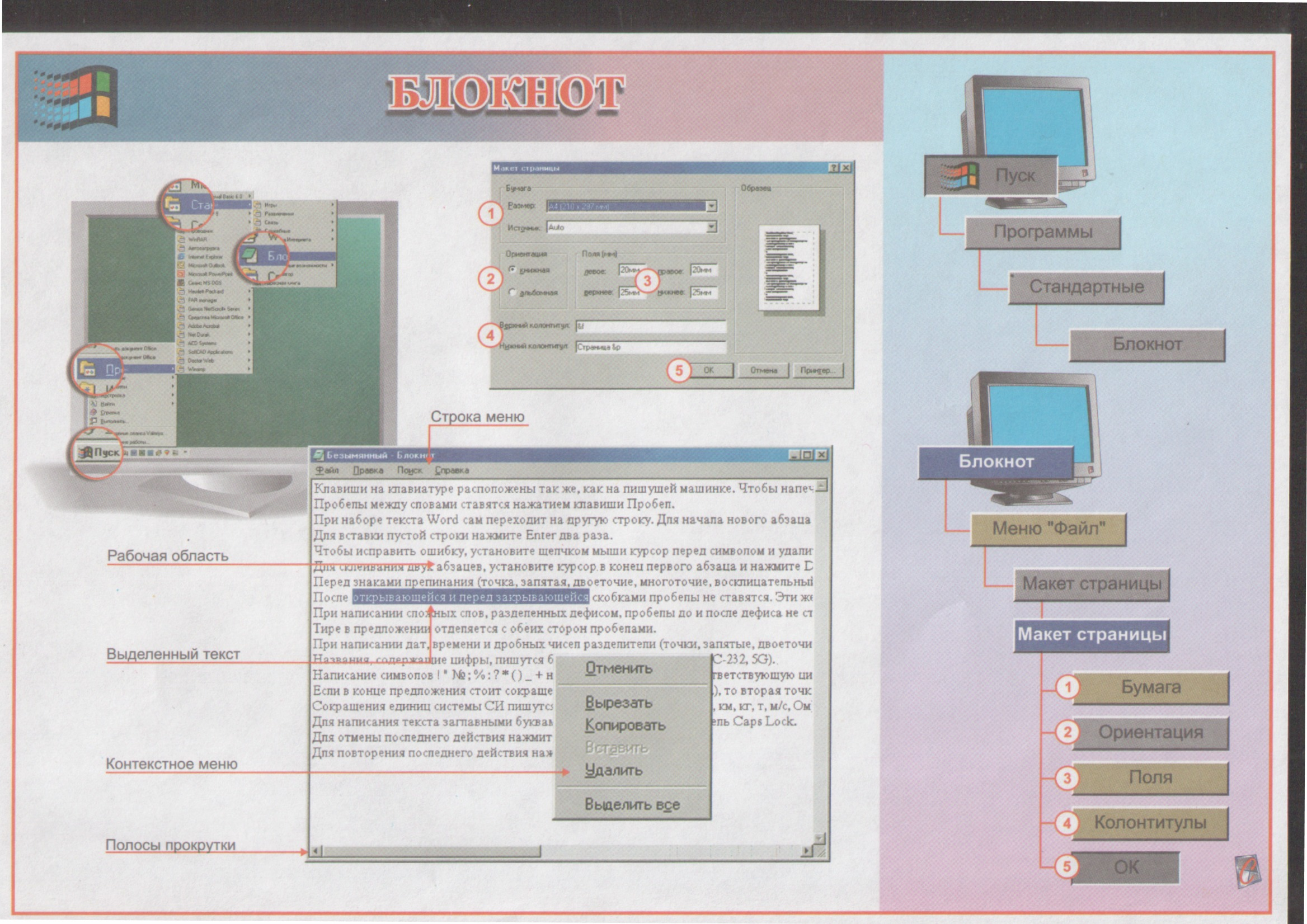
Task: Open the Поиск menu in Notepad
Action: [410, 470]
